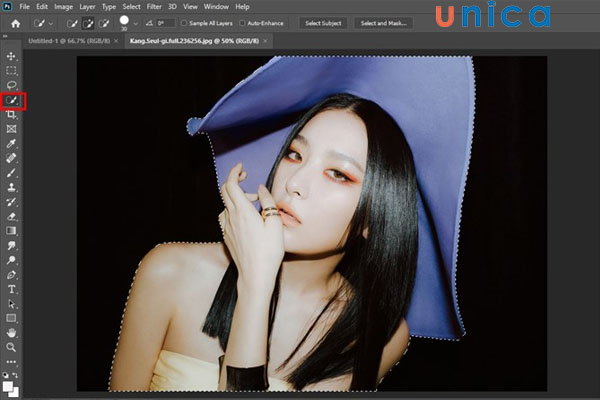Select the Gradient tool

(11, 231)
